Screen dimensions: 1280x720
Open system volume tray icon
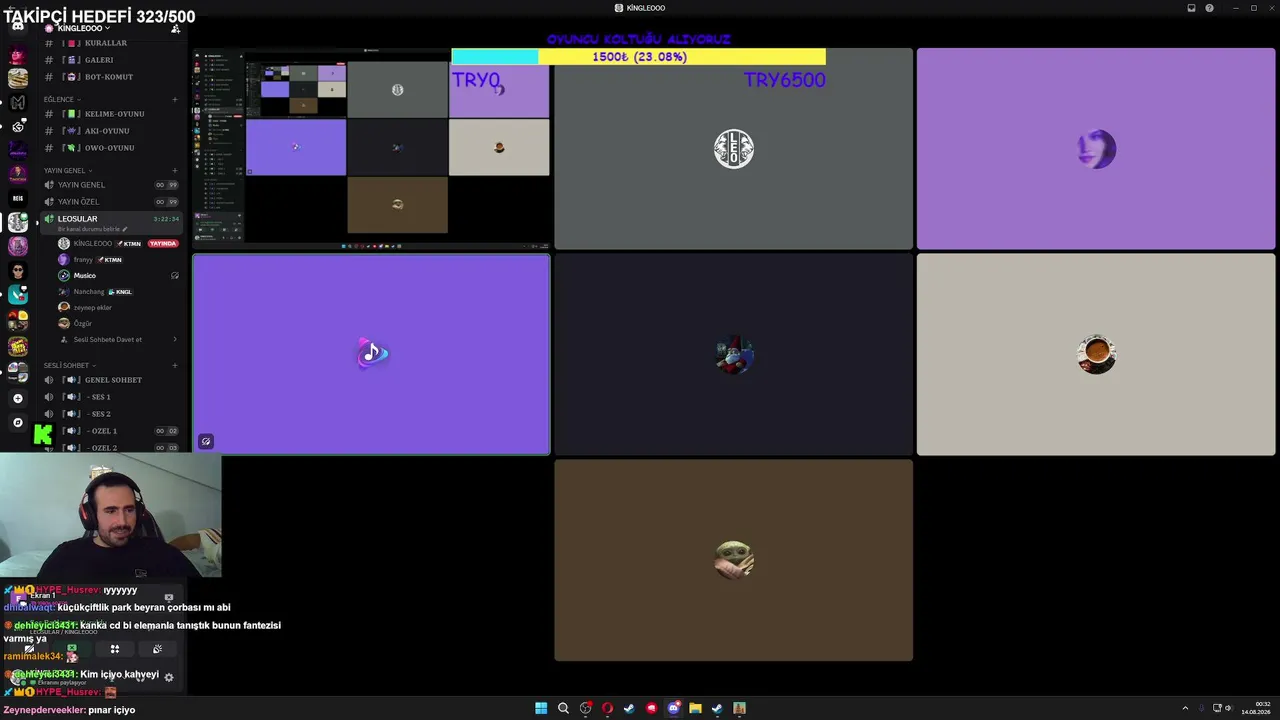coord(1229,708)
